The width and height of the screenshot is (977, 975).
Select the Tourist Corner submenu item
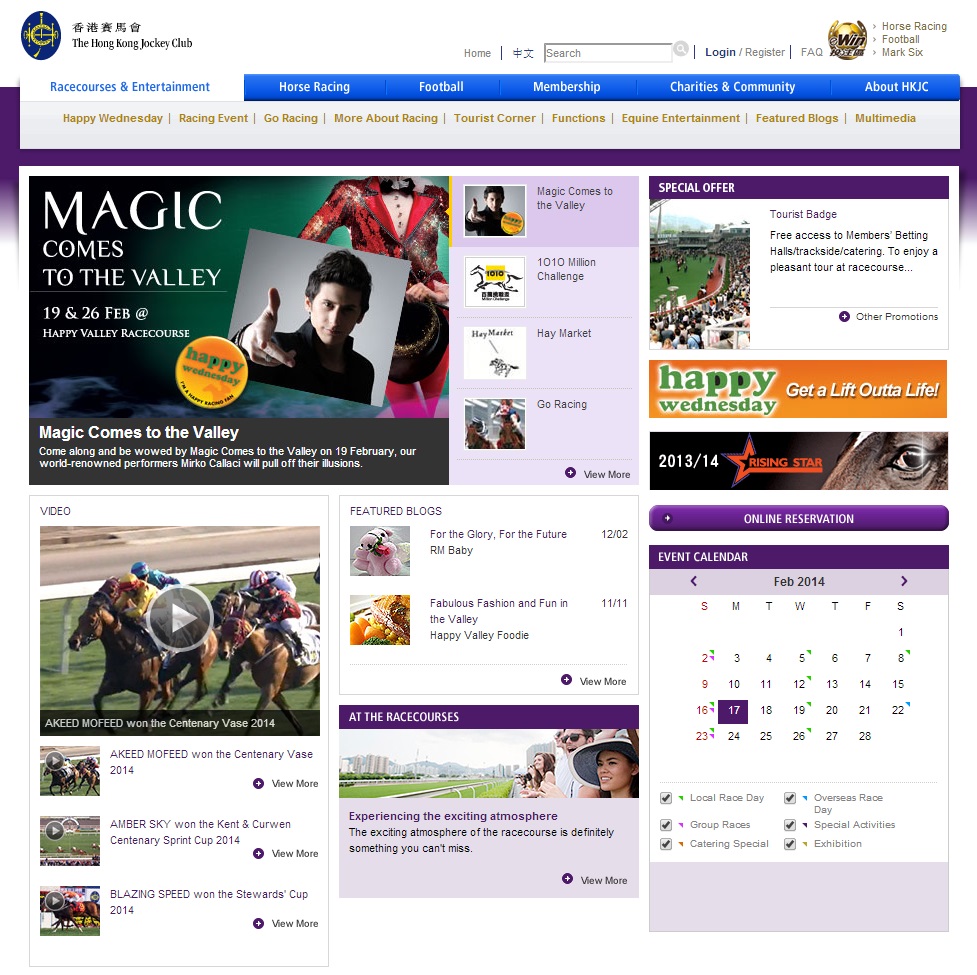click(x=494, y=118)
